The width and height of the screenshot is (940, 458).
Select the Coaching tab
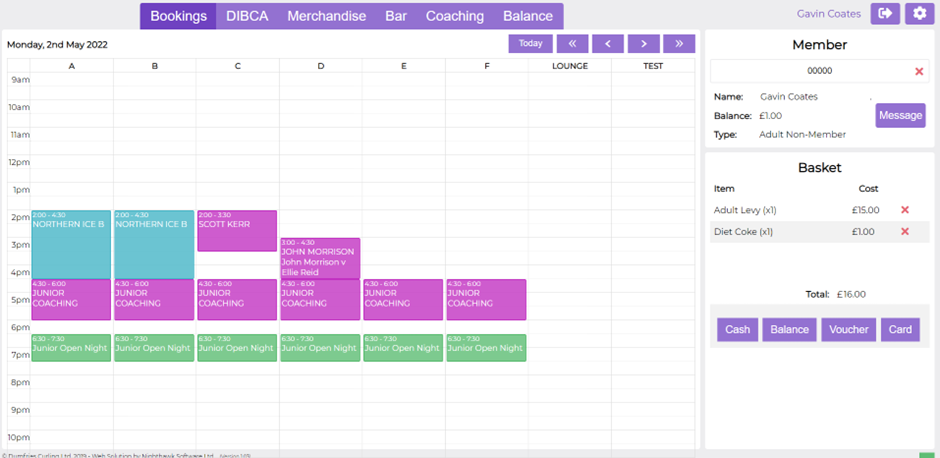click(x=454, y=16)
